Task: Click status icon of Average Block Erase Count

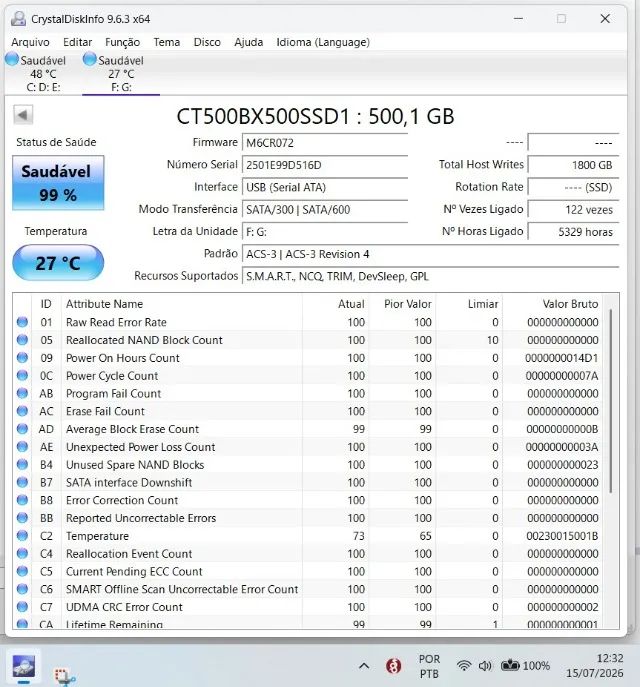Action: point(22,429)
